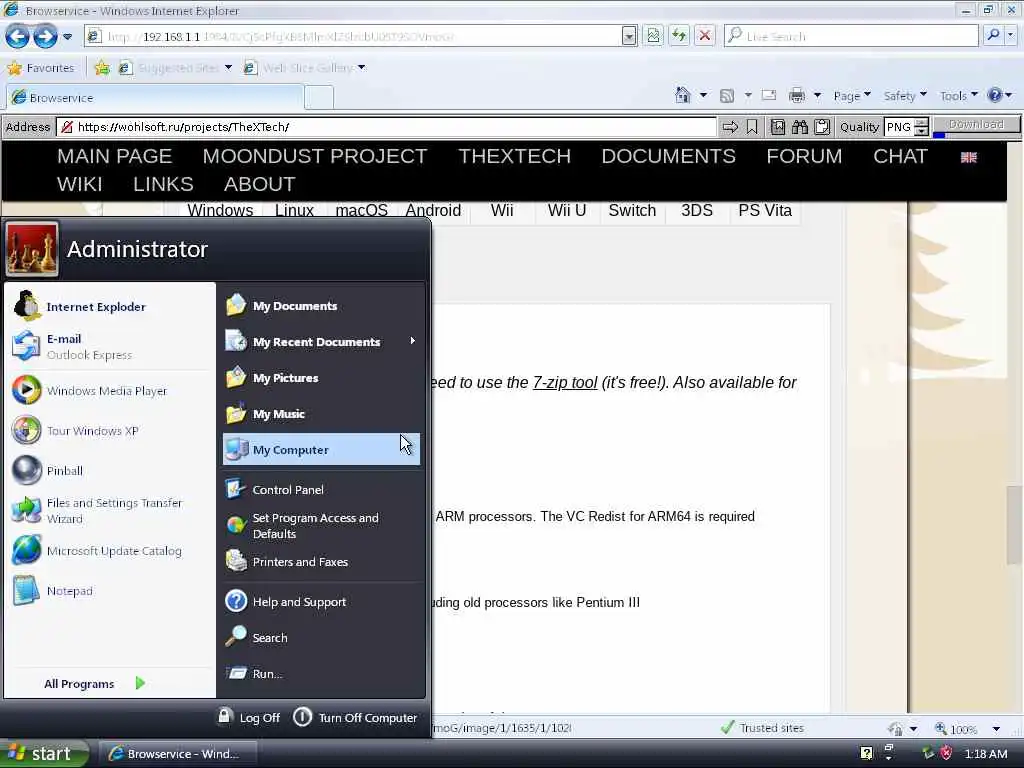Screen dimensions: 1024x768
Task: Click the Home icon in the command bar
Action: pyautogui.click(x=682, y=96)
